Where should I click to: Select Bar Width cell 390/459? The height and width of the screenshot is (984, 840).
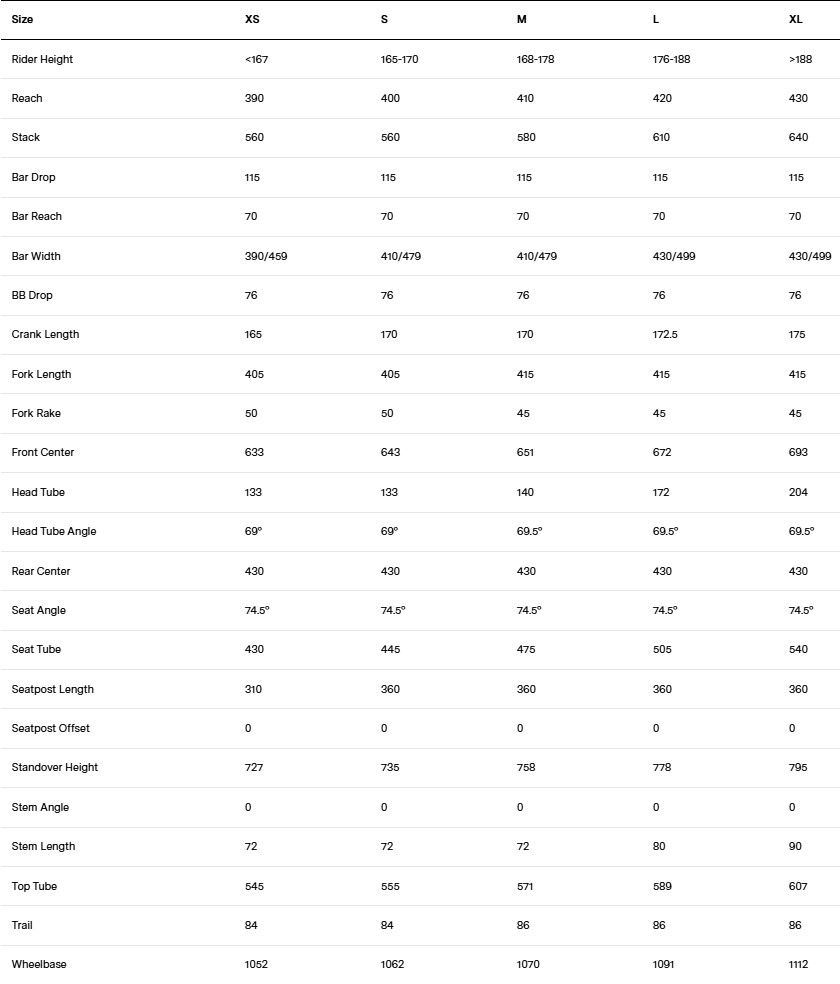[x=266, y=256]
